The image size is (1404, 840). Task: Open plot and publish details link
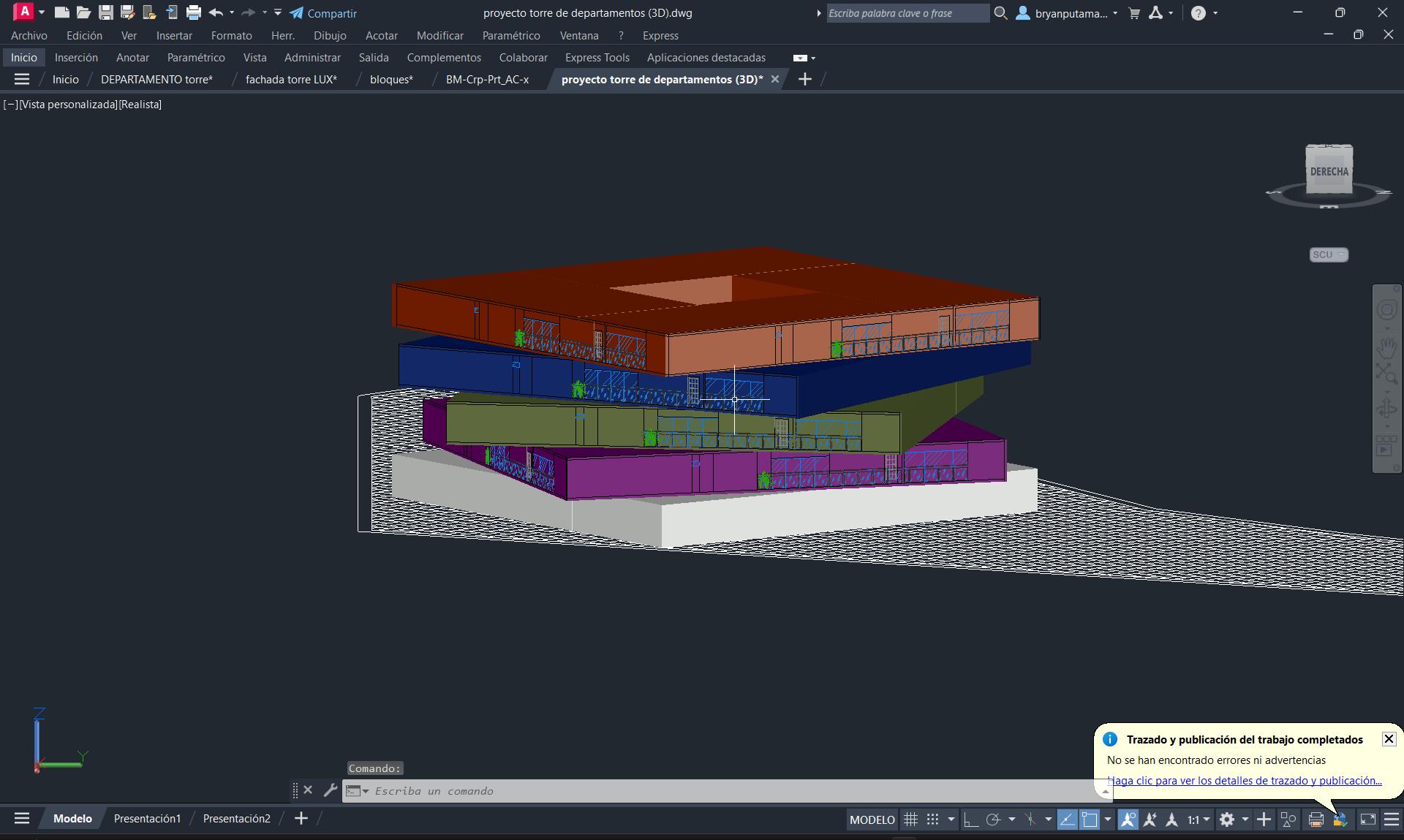coord(1244,780)
